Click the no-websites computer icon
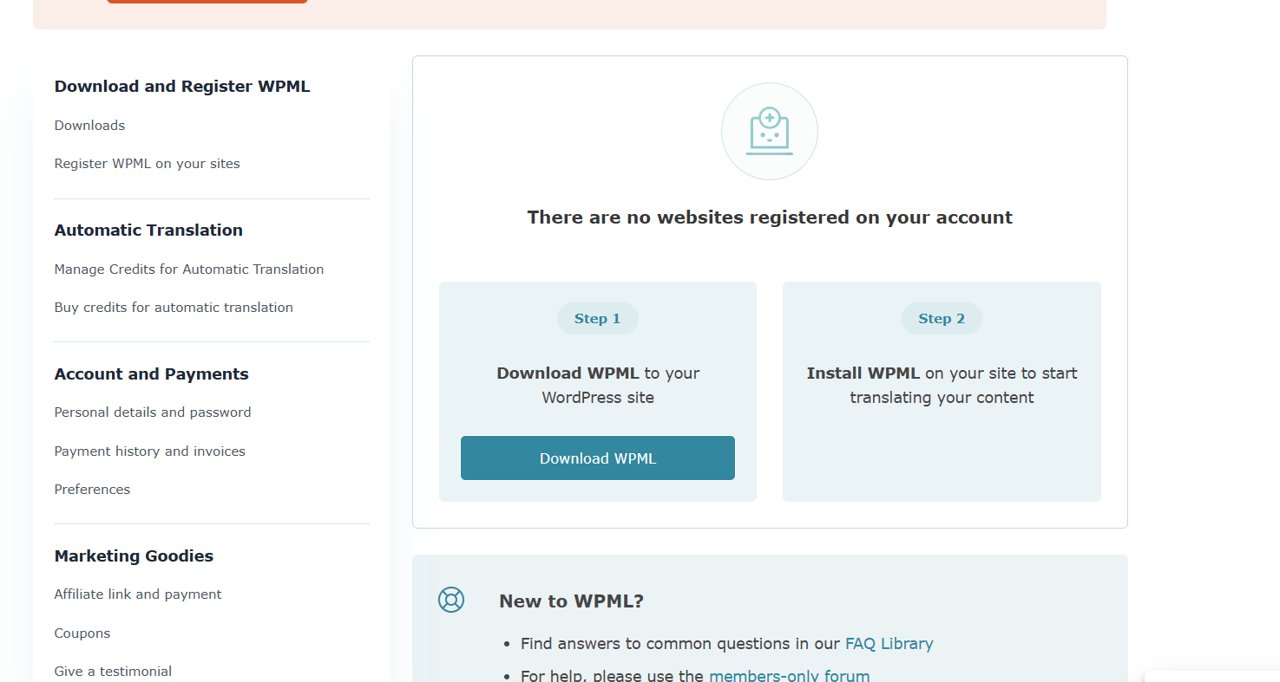 (770, 131)
